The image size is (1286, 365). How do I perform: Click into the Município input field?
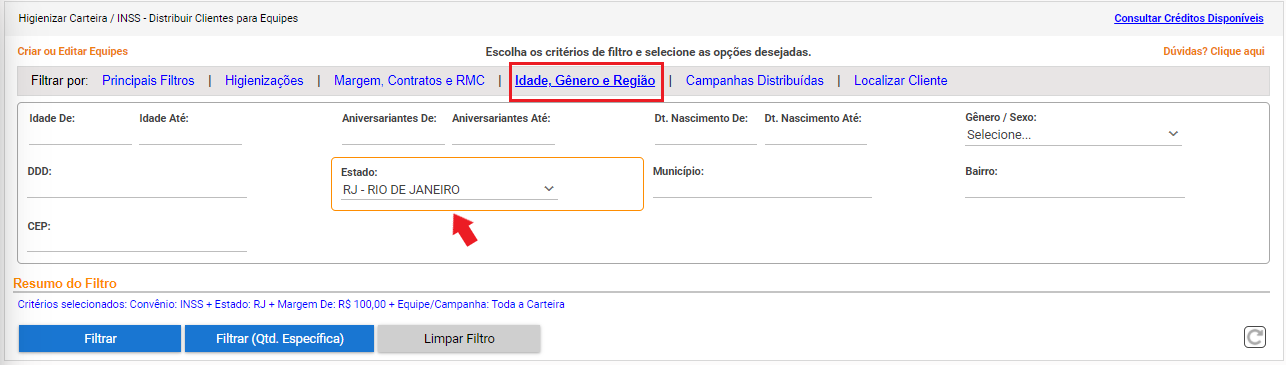coord(762,188)
